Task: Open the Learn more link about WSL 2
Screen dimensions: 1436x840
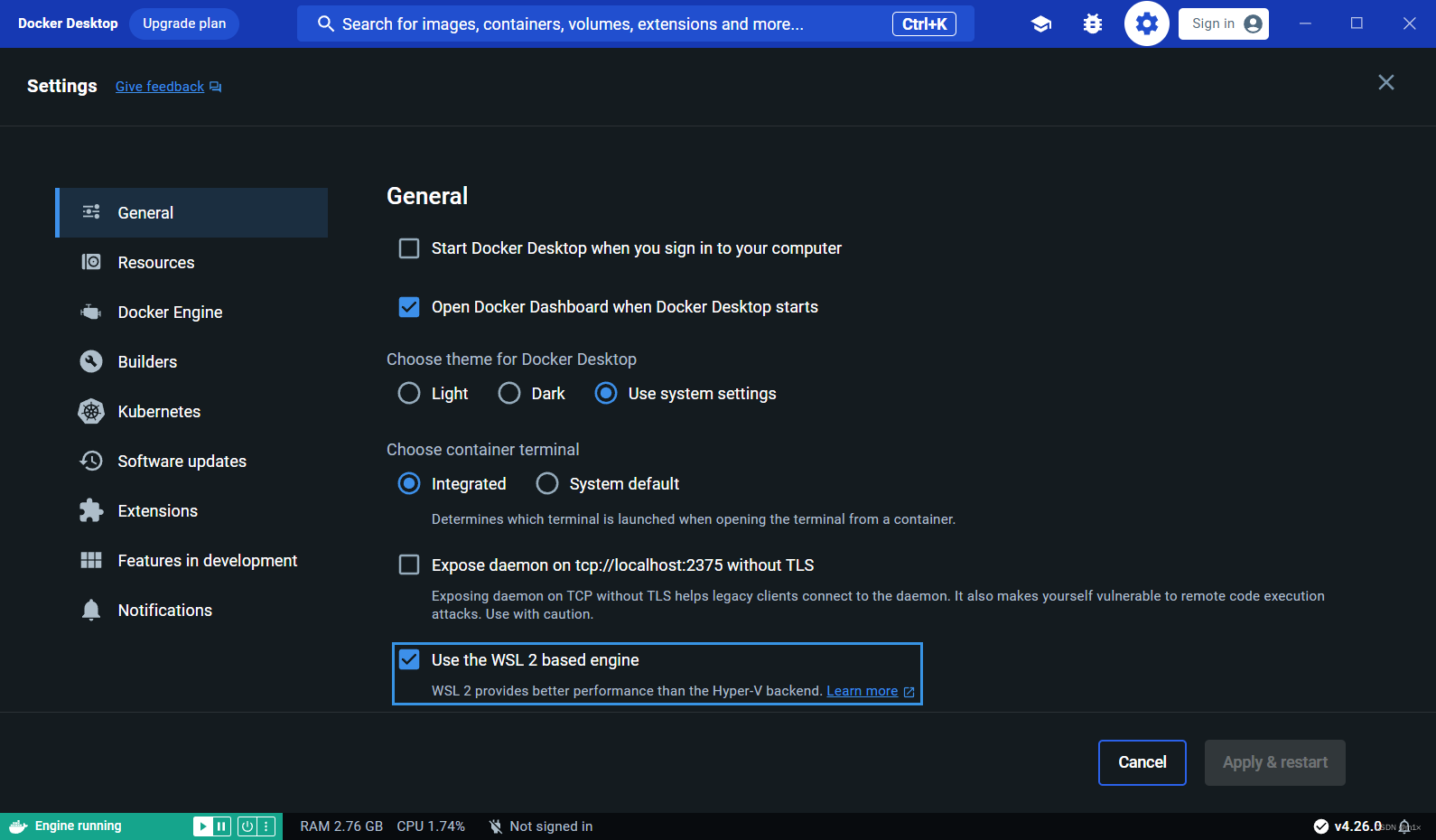Action: click(863, 691)
